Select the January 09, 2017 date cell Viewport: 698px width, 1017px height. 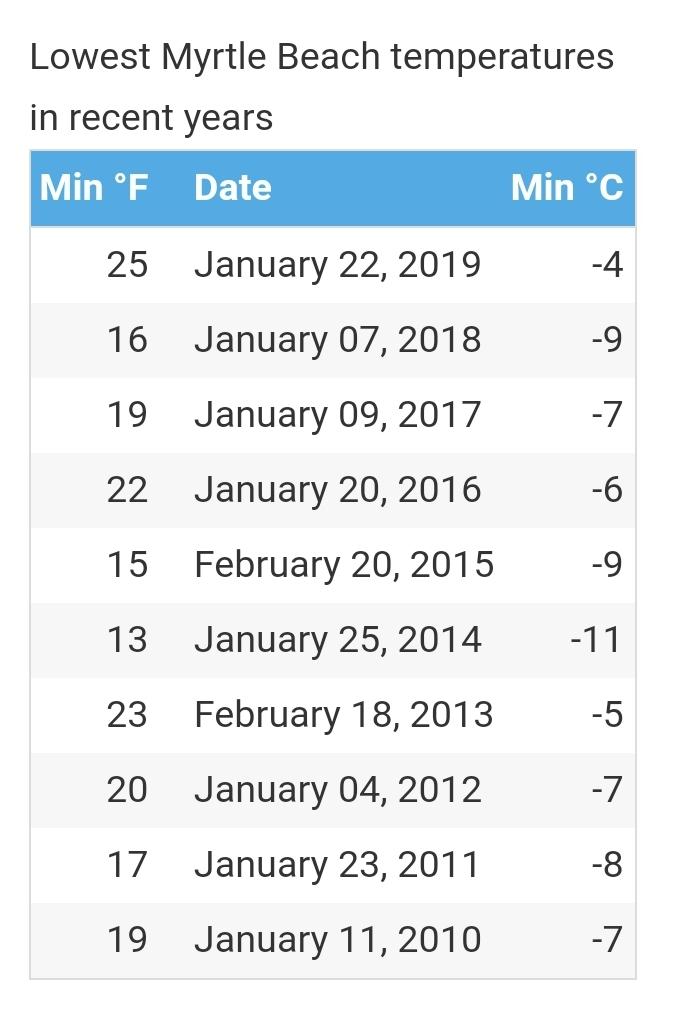[337, 415]
